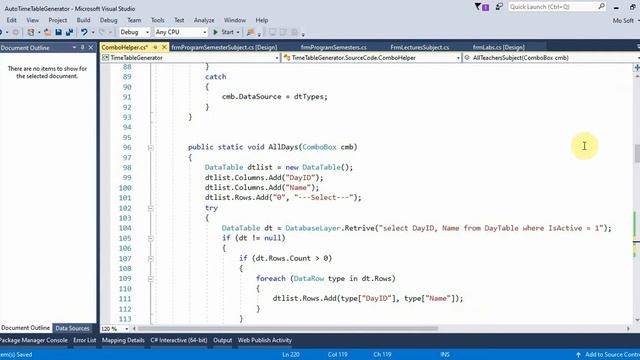Image resolution: width=640 pixels, height=360 pixels.
Task: Switch to the Data Sources panel tab
Action: point(72,328)
